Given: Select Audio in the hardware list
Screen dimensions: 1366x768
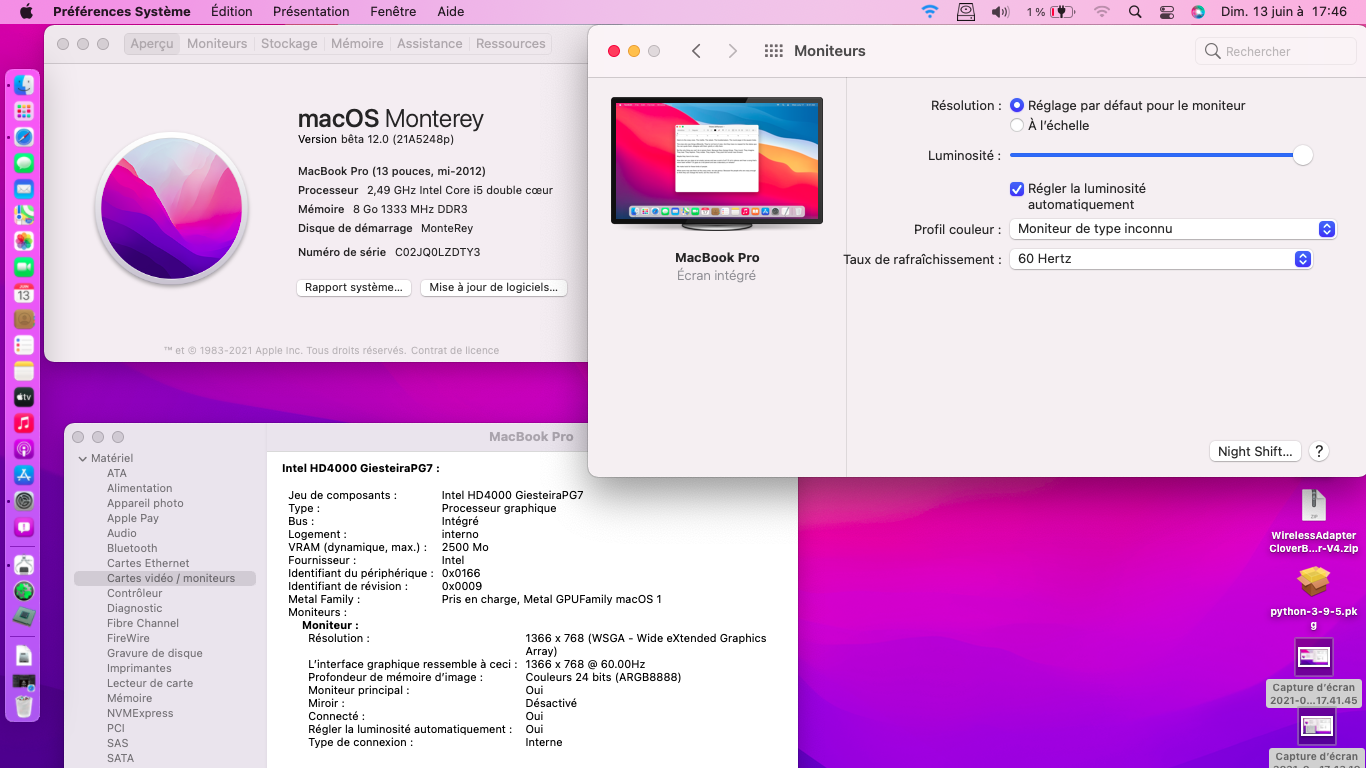Looking at the screenshot, I should click(x=122, y=533).
